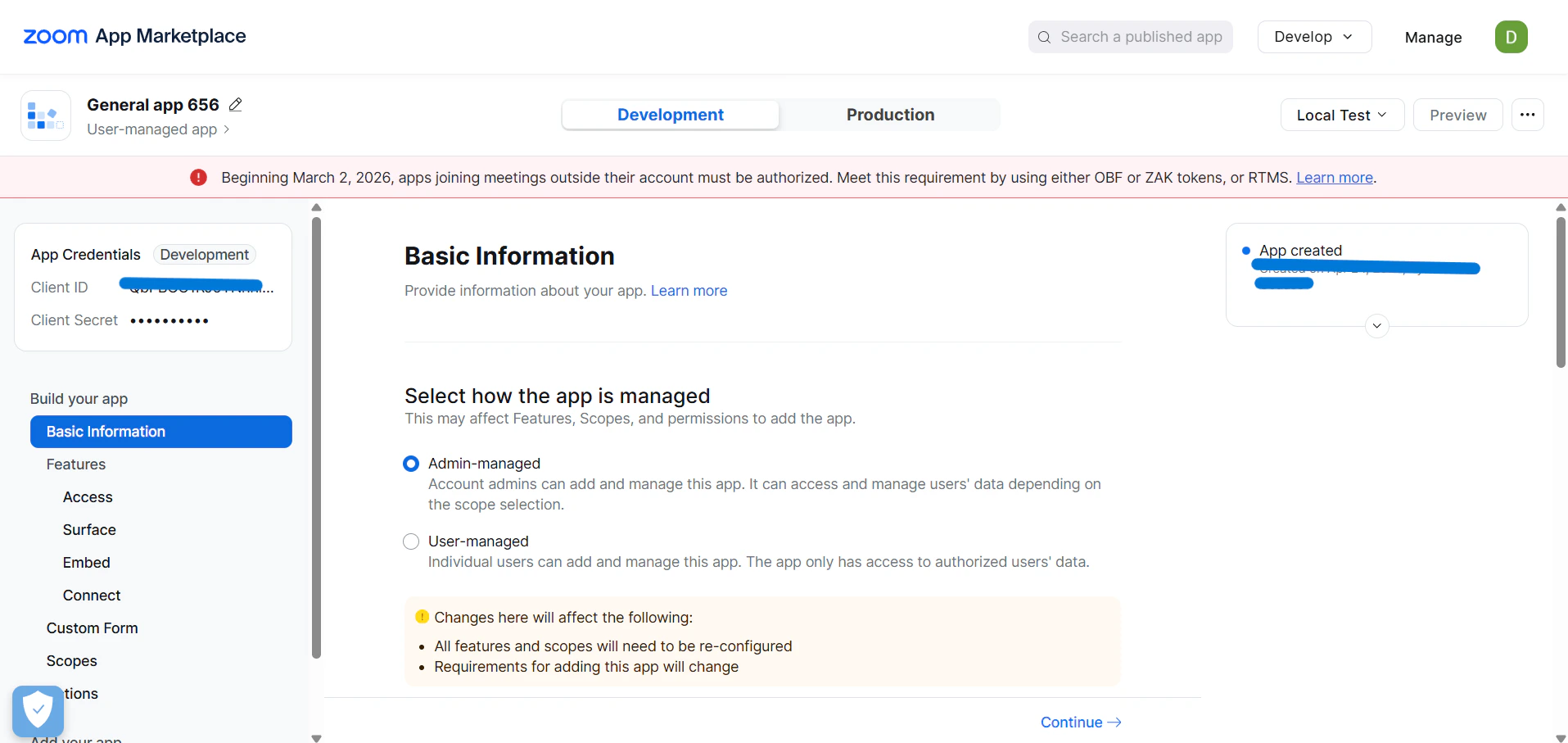This screenshot has width=1568, height=743.
Task: Click the Client Secret masked value
Action: (x=169, y=320)
